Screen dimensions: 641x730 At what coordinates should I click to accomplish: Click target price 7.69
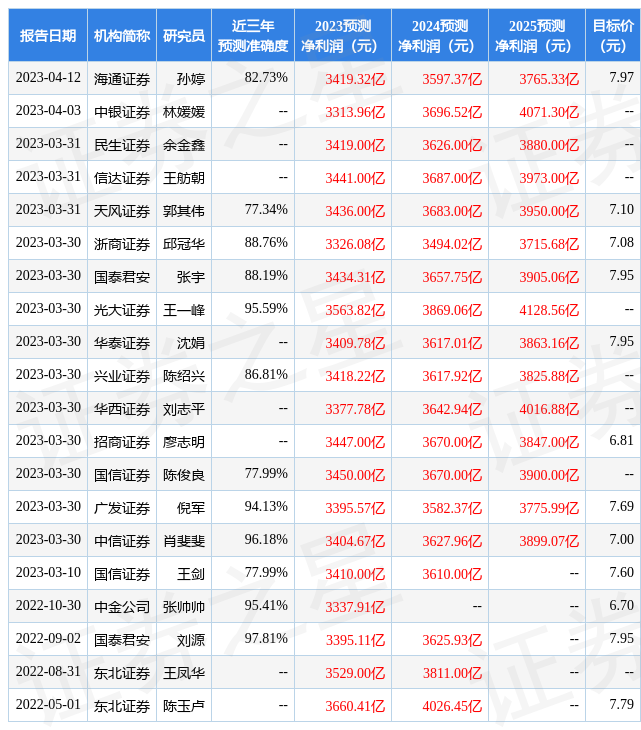[621, 507]
